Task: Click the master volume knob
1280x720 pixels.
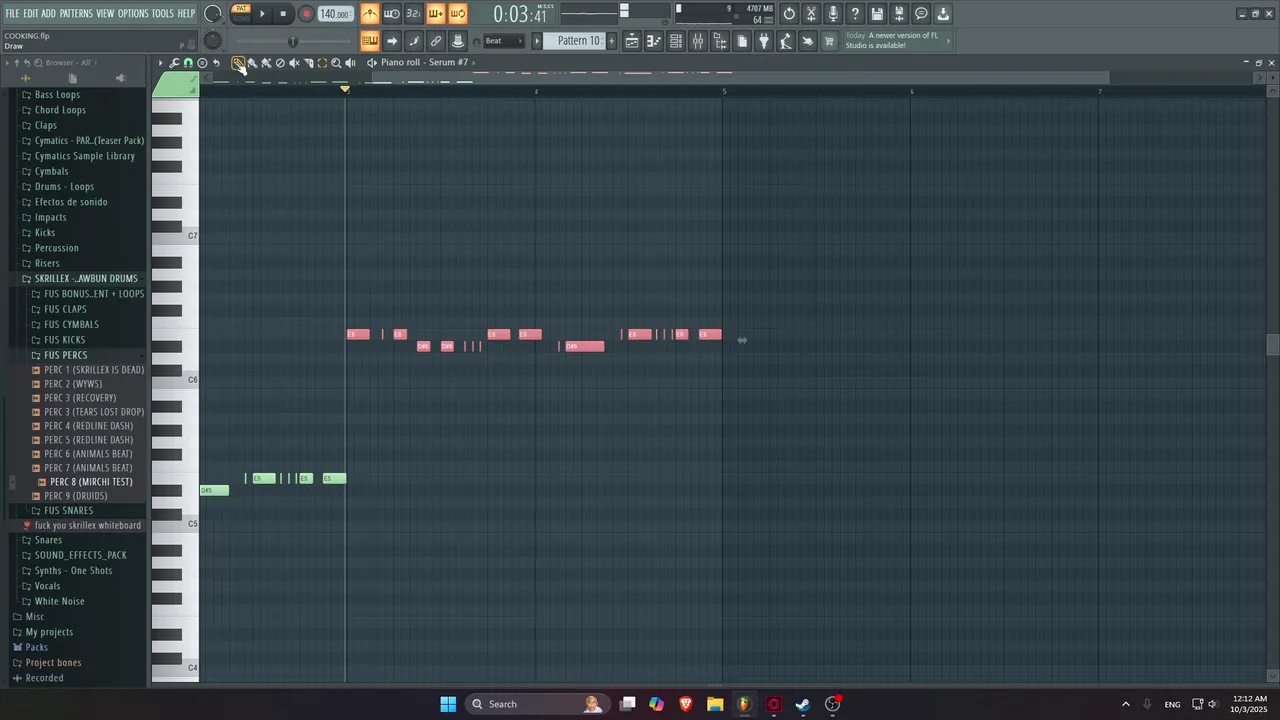Action: (x=212, y=14)
